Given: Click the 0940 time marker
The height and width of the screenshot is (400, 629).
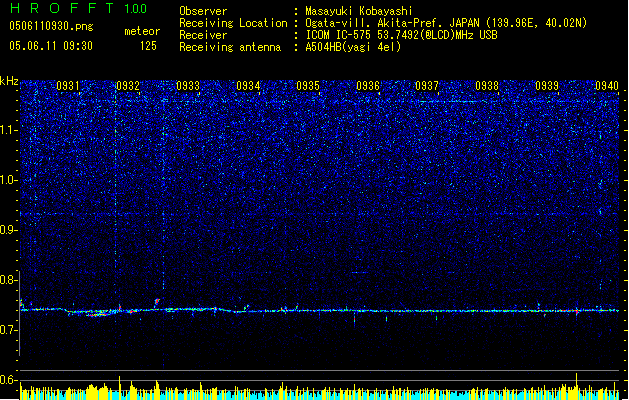Looking at the screenshot, I should tap(607, 86).
